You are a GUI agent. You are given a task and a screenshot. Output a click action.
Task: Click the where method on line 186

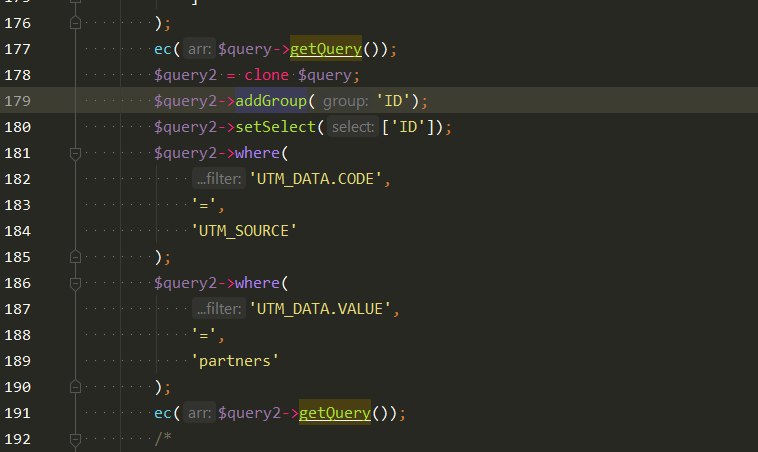257,283
